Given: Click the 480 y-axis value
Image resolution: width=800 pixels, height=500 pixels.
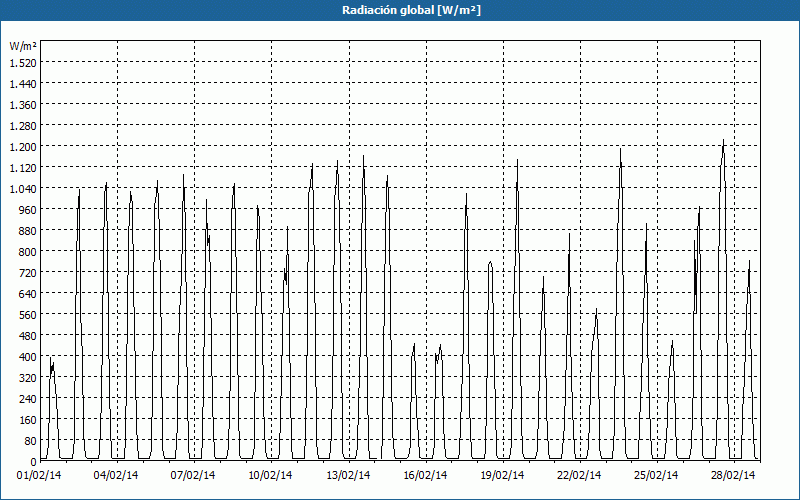Looking at the screenshot, I should point(28,336).
